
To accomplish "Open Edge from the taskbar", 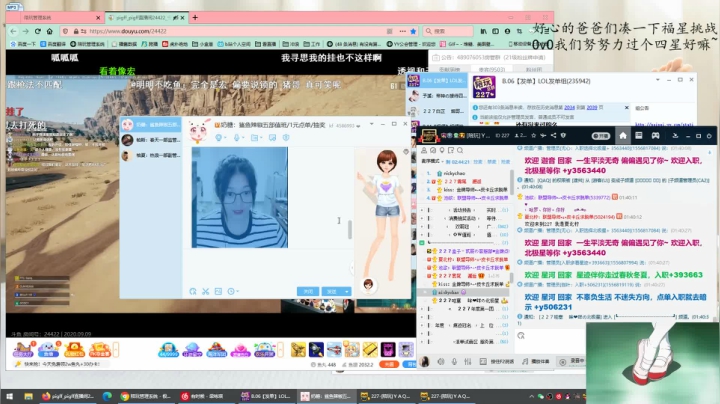I will point(107,396).
